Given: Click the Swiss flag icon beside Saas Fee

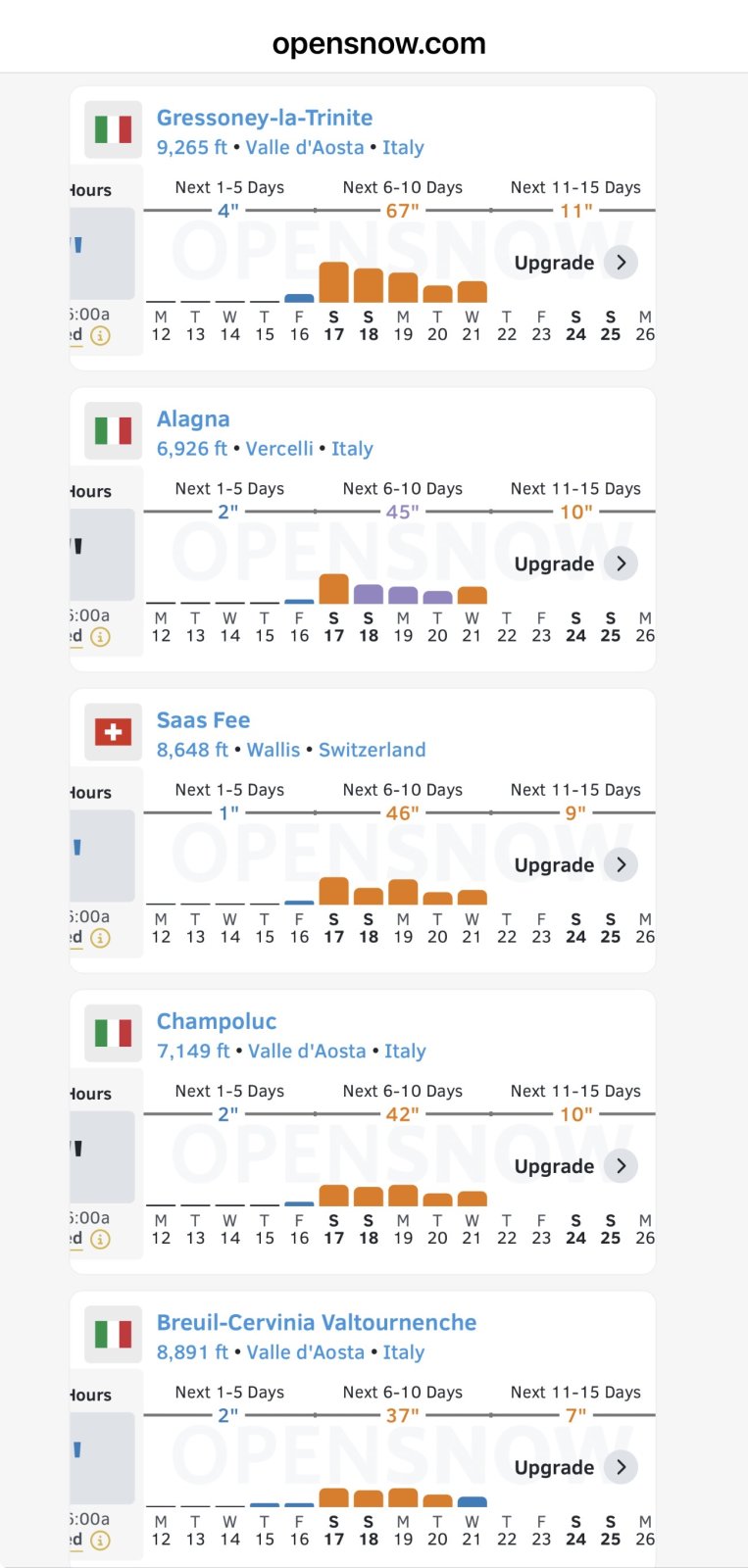Looking at the screenshot, I should (114, 732).
